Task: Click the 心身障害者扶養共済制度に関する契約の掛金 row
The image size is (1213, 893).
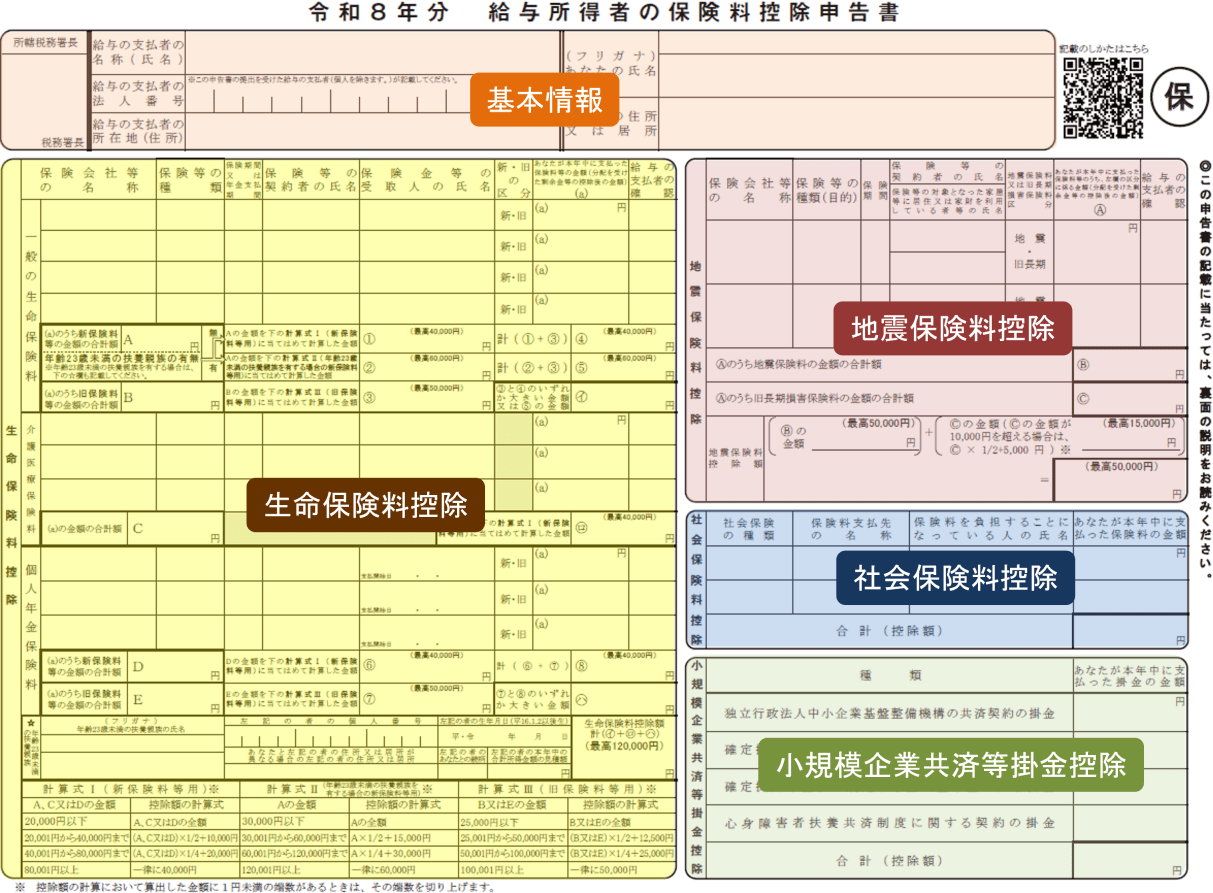Action: tap(890, 824)
